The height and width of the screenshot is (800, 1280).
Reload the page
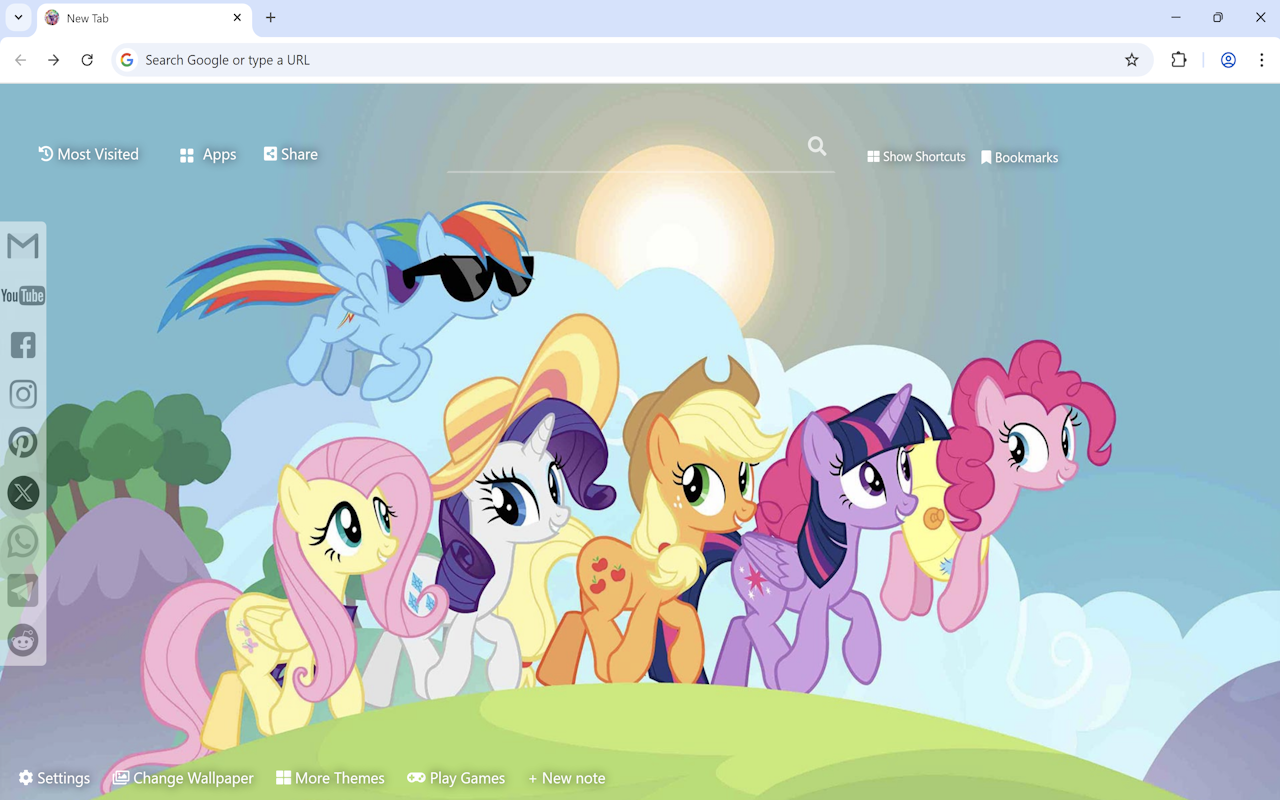87,60
